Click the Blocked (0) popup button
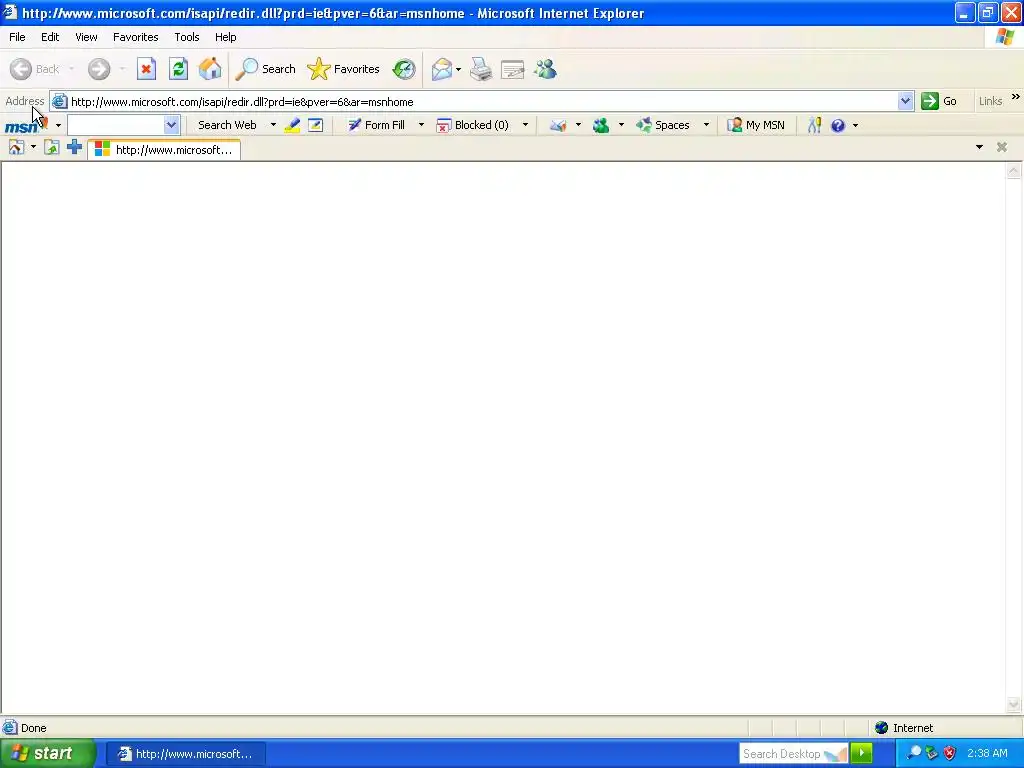 point(472,125)
